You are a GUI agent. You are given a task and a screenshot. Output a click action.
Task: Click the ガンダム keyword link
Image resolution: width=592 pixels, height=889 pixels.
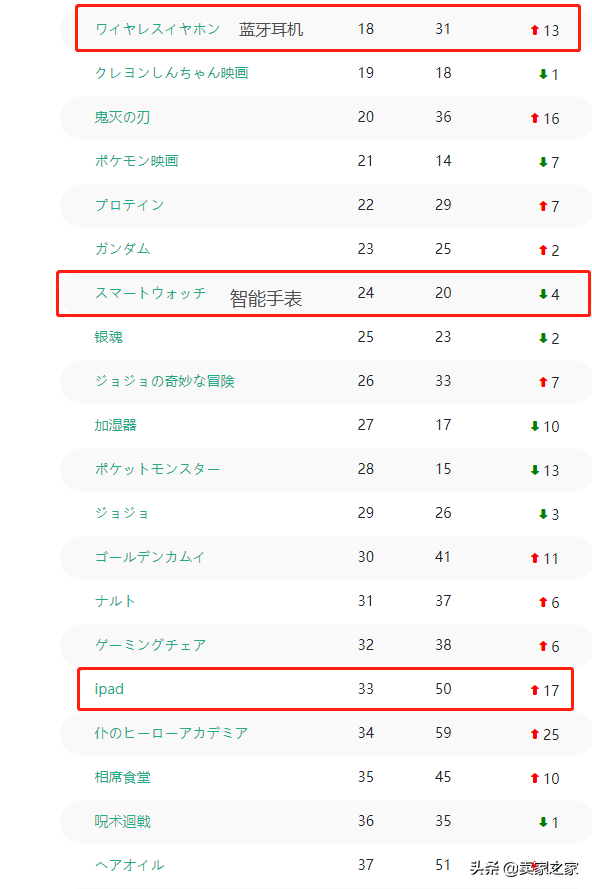coord(122,249)
